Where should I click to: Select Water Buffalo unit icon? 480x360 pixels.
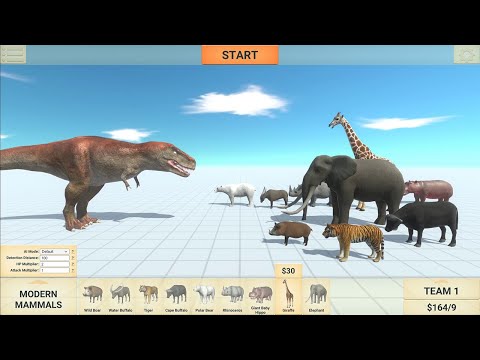pos(120,297)
